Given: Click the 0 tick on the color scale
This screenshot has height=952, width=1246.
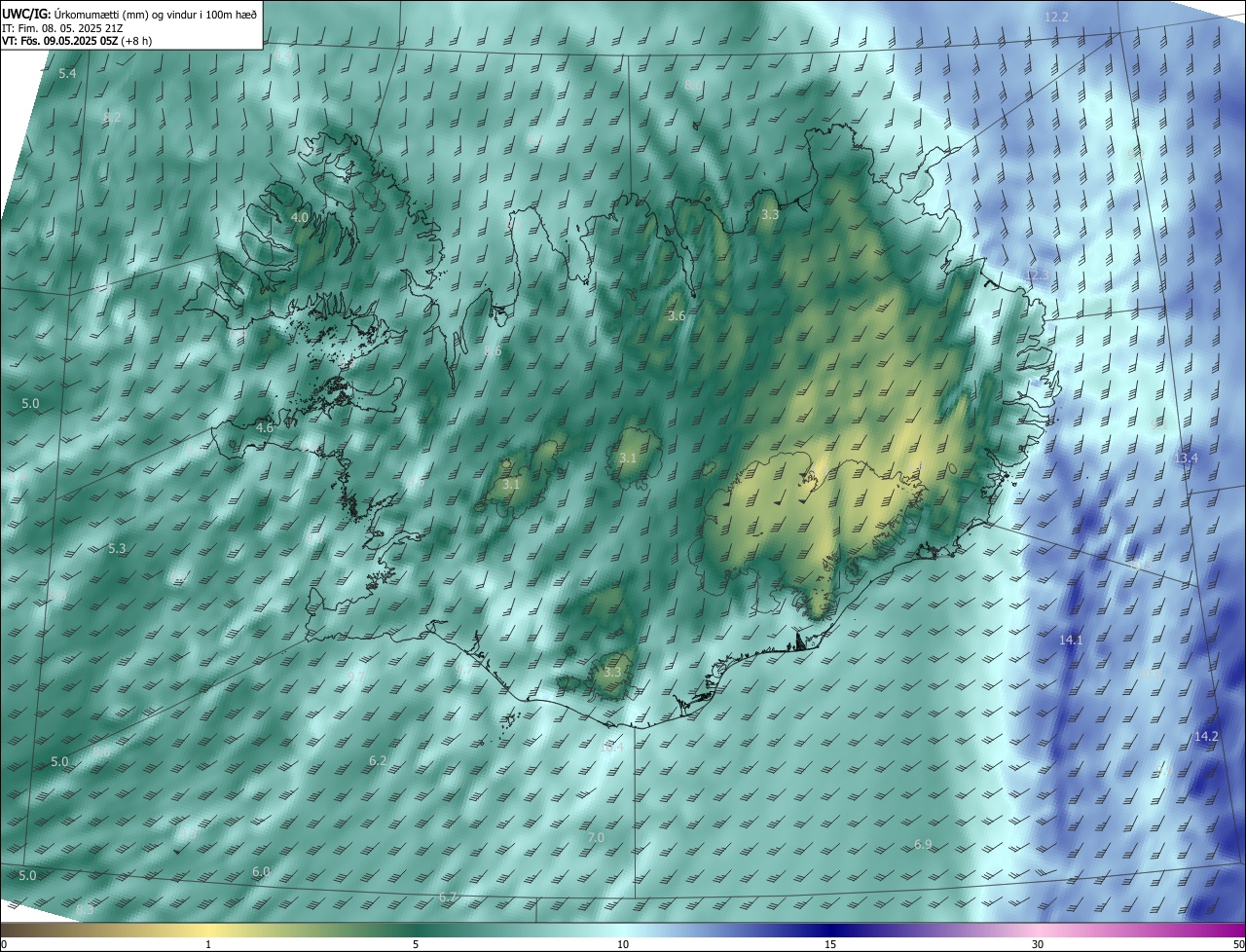Looking at the screenshot, I should pyautogui.click(x=4, y=944).
